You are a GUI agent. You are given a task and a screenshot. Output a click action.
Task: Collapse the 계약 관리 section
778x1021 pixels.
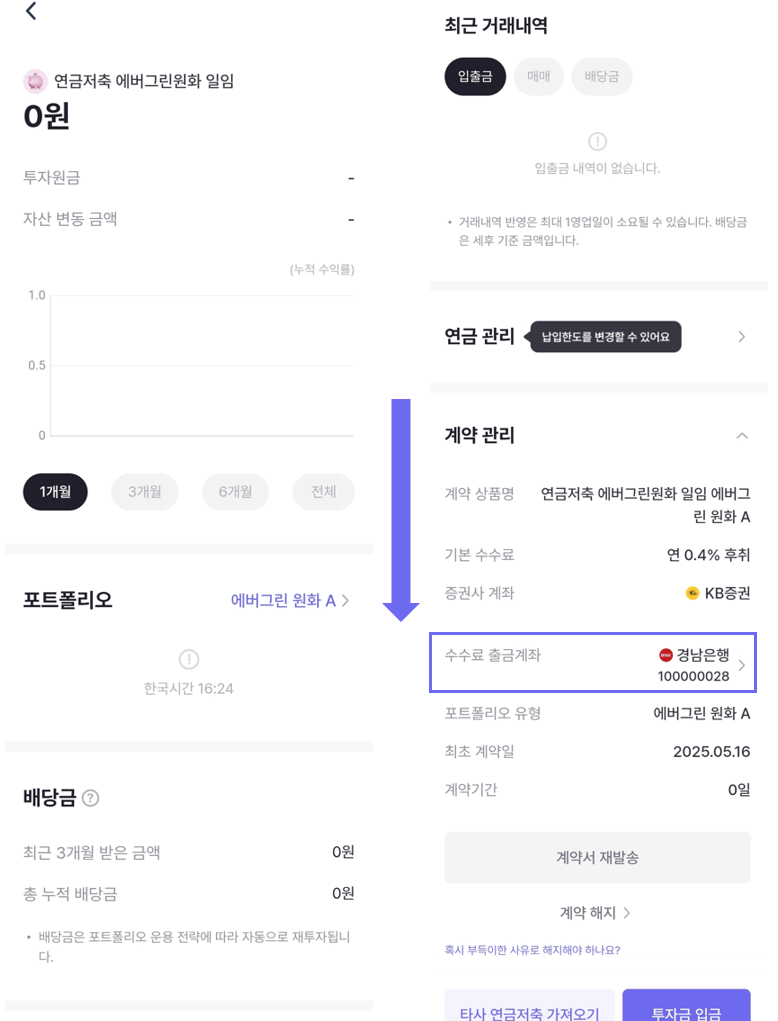(742, 436)
